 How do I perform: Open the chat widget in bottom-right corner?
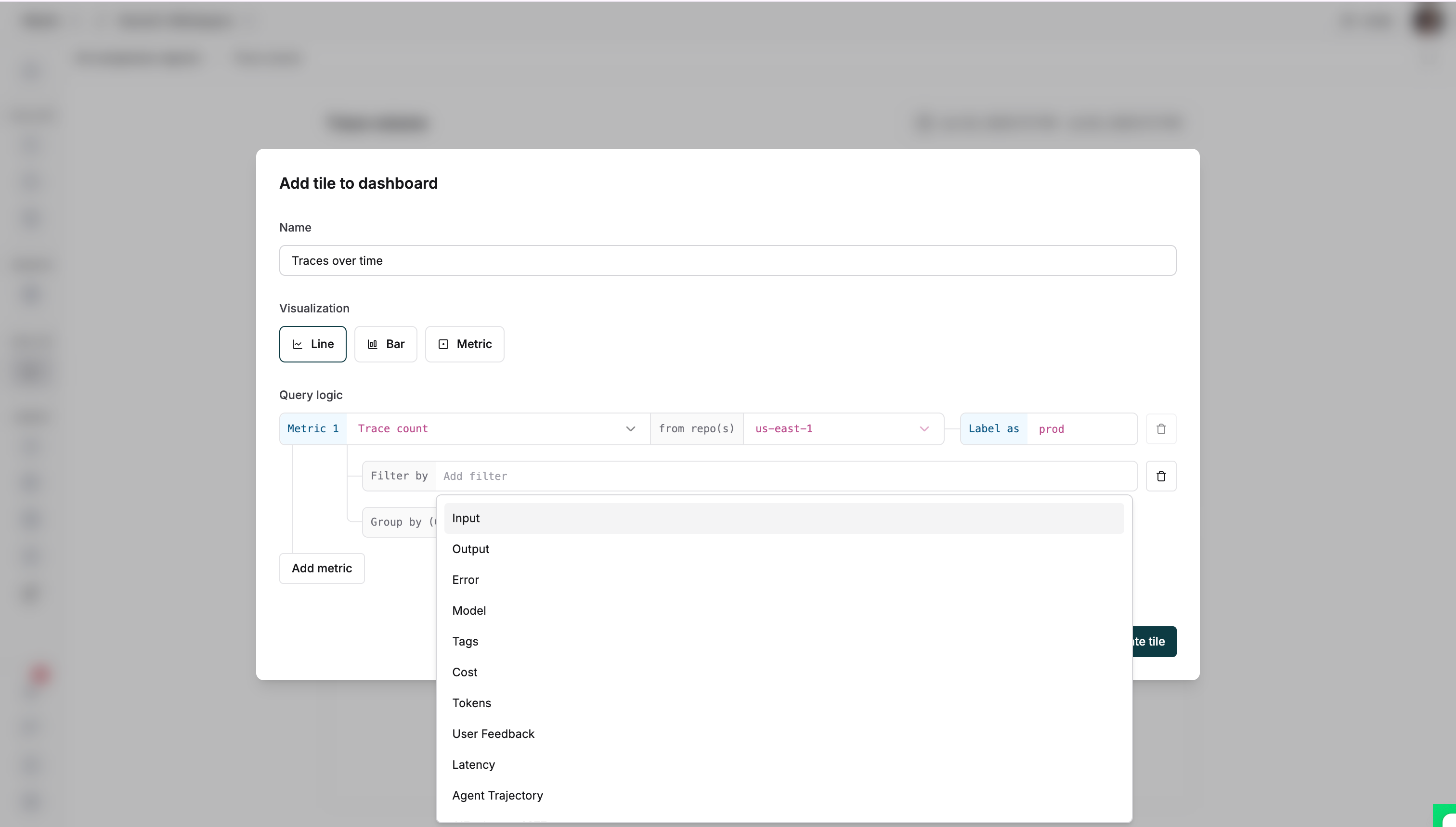click(x=1446, y=818)
